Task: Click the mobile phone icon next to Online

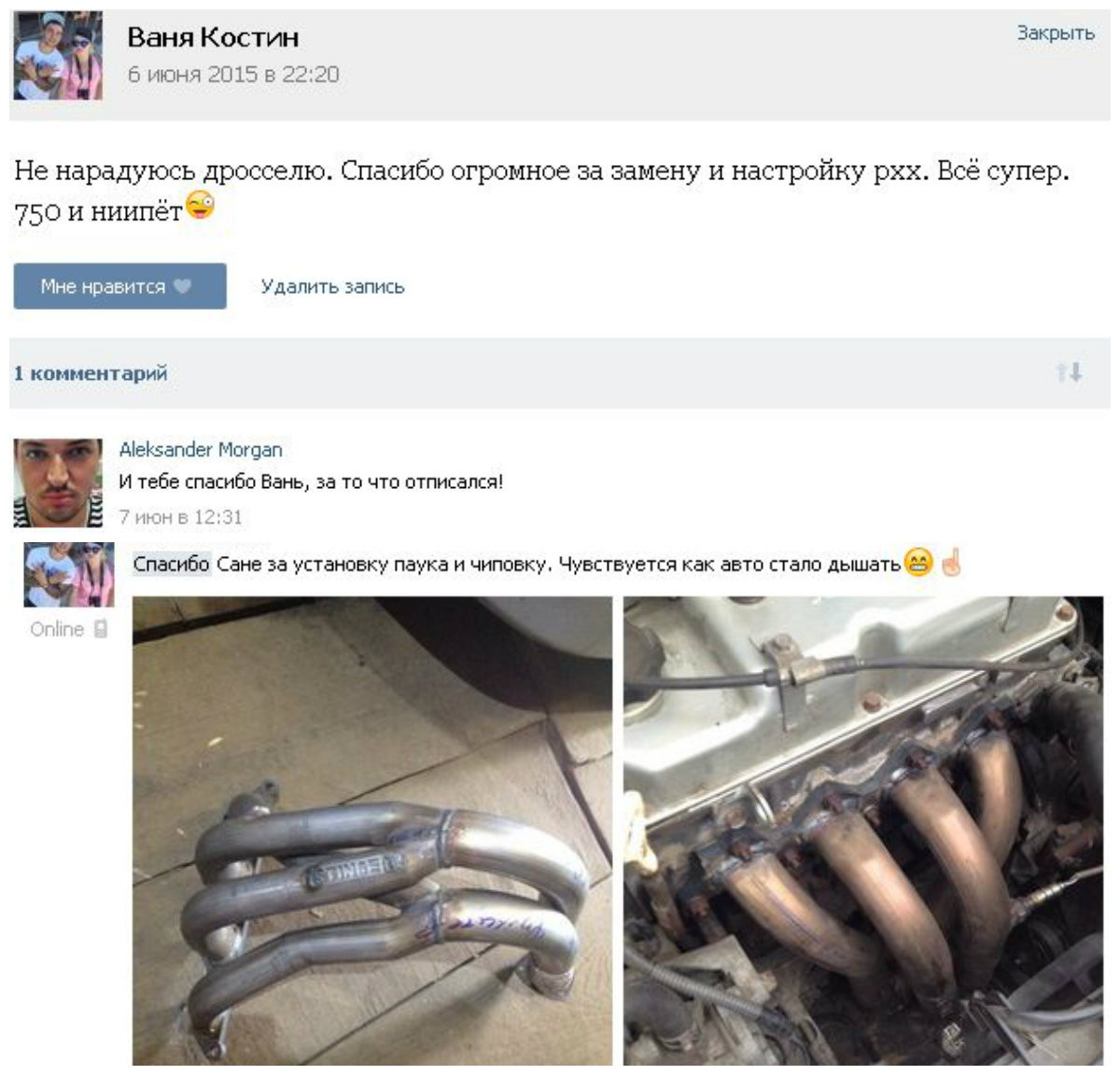Action: [101, 629]
